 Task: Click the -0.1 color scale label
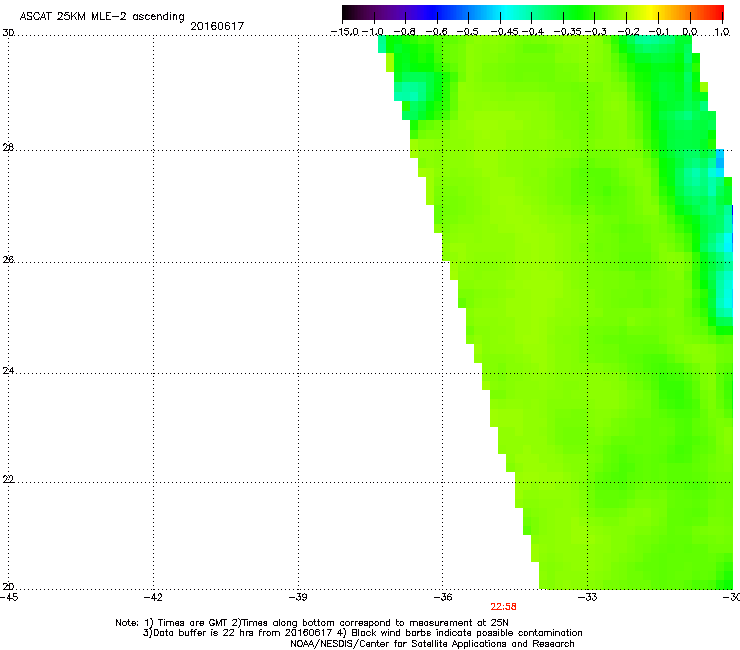pyautogui.click(x=660, y=32)
